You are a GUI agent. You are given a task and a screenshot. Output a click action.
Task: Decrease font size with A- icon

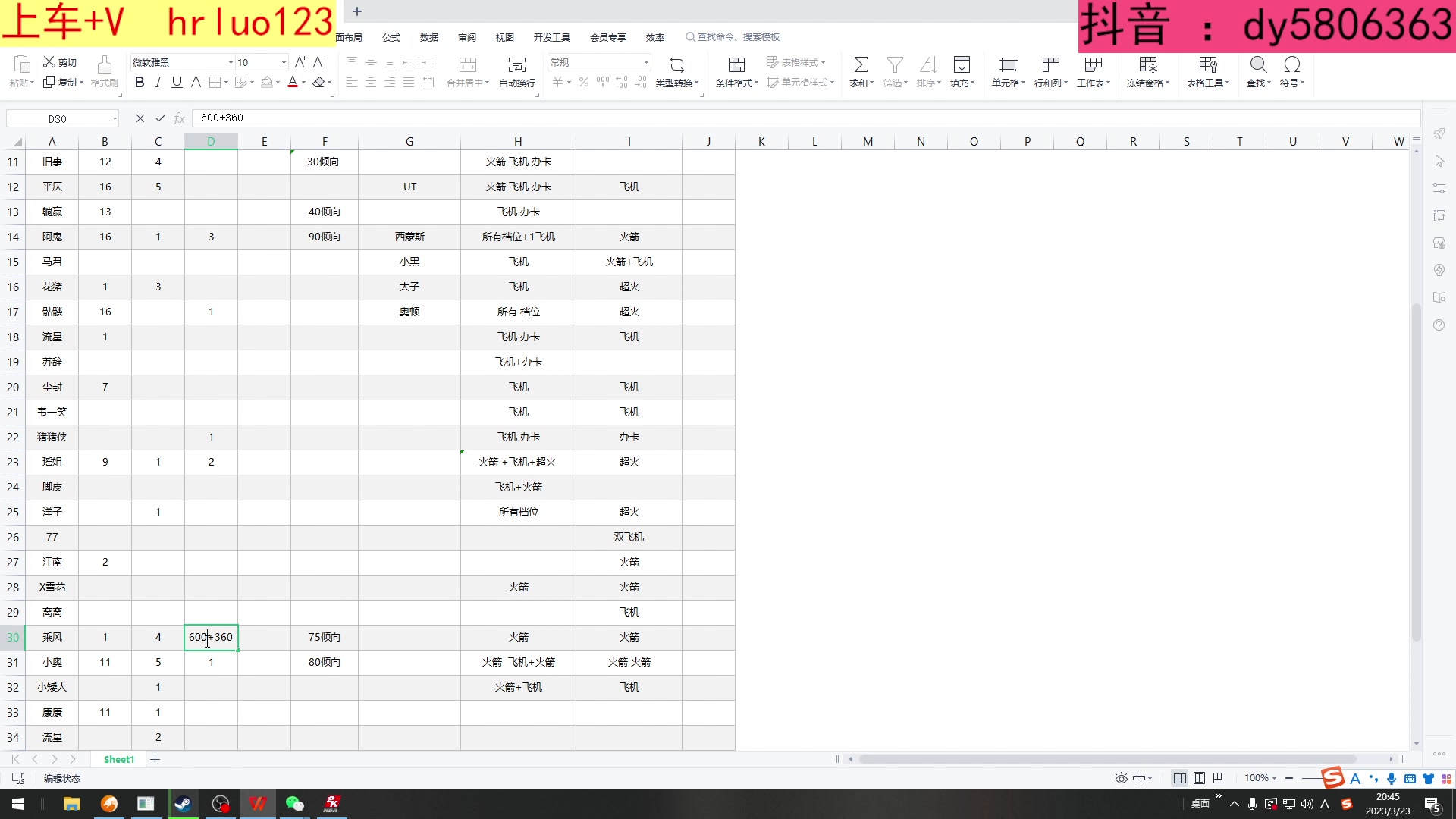[x=319, y=62]
